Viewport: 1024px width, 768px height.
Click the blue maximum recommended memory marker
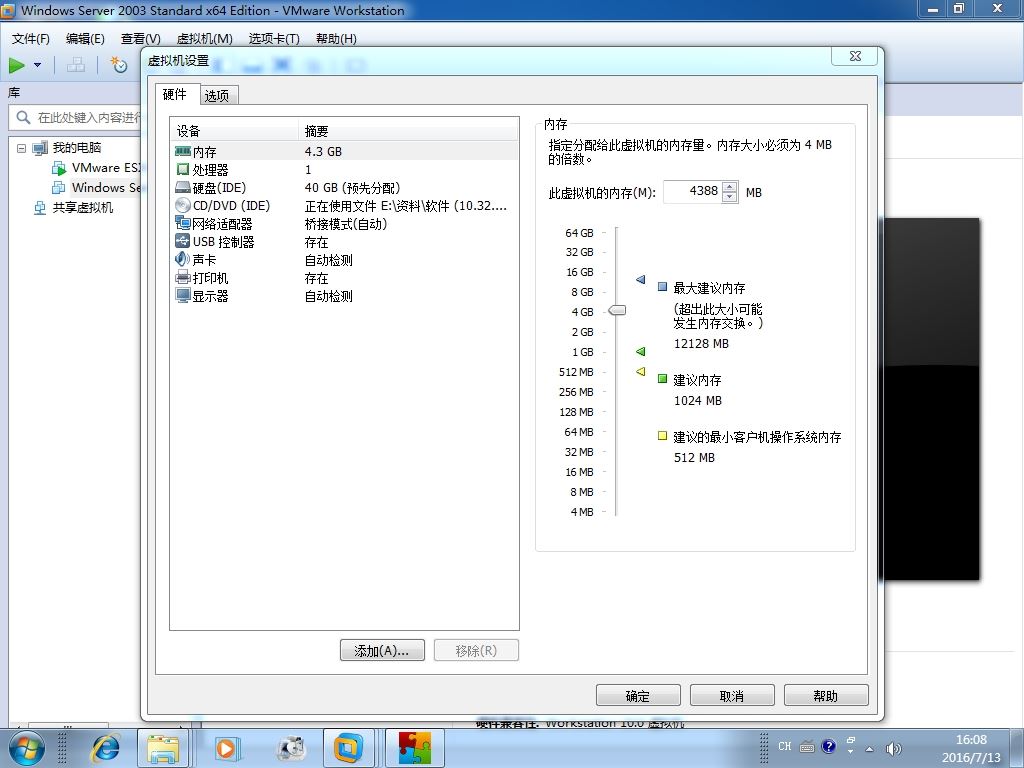(x=641, y=280)
